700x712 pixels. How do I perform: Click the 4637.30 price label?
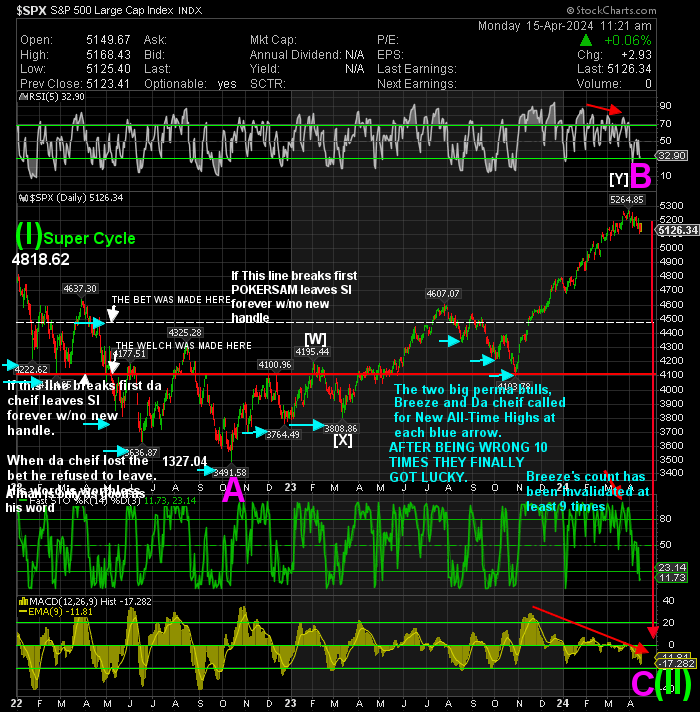coord(80,289)
